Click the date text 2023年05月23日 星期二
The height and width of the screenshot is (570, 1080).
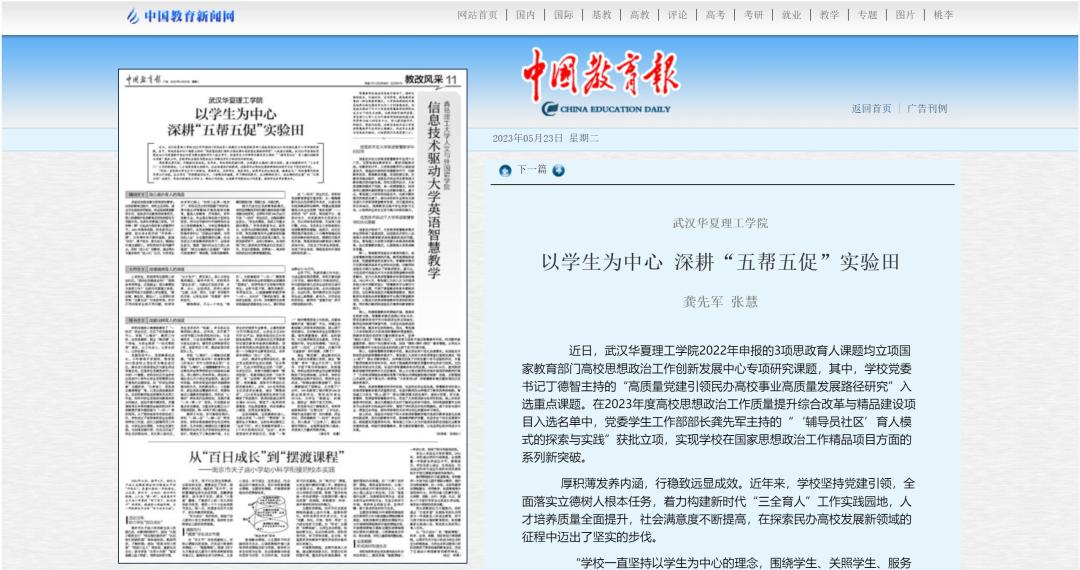(546, 138)
